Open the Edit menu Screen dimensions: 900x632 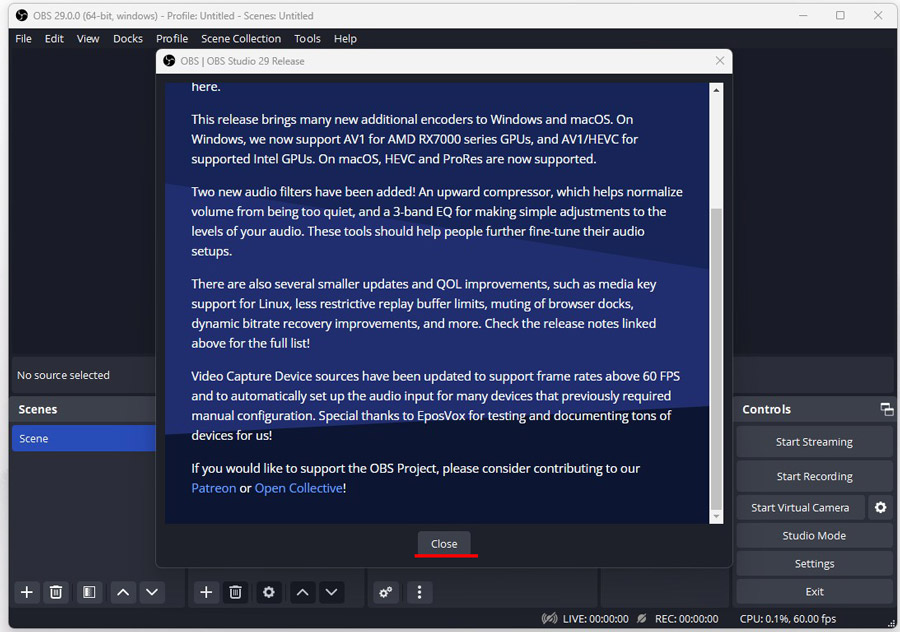click(x=54, y=38)
